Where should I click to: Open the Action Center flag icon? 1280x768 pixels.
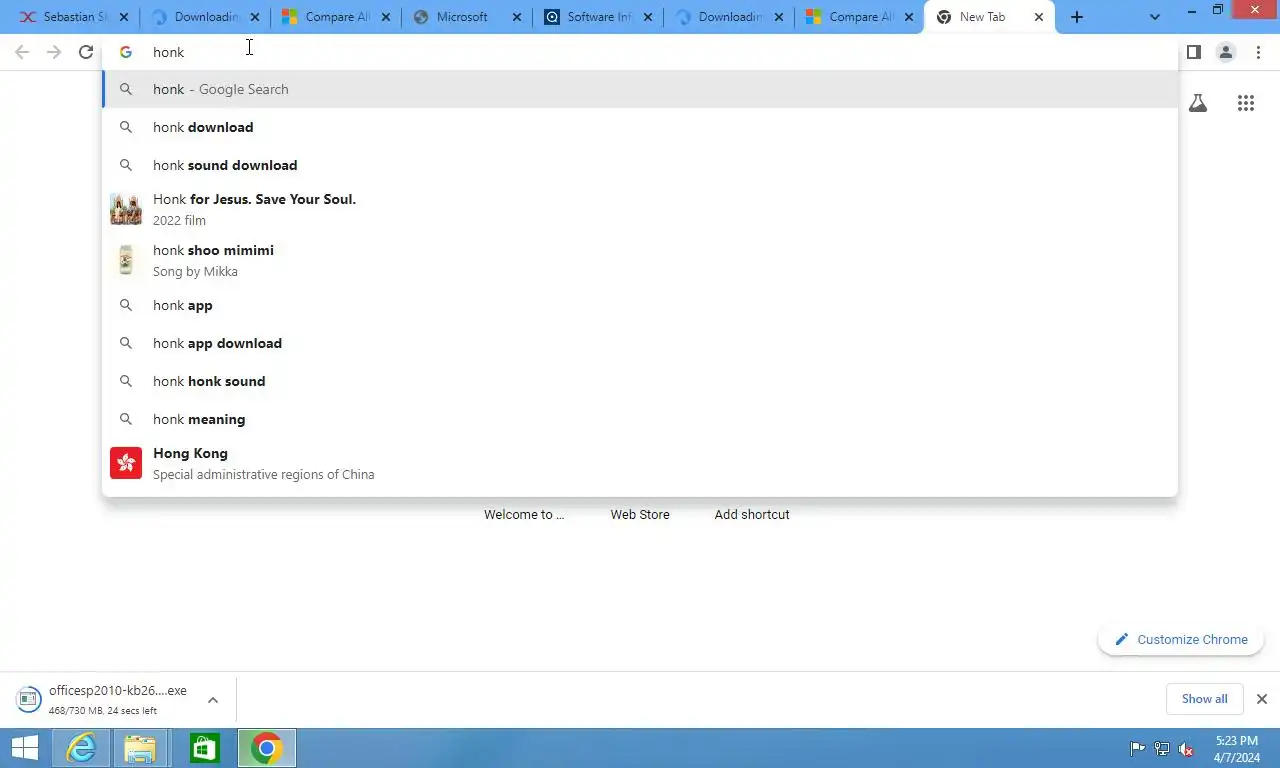1137,749
